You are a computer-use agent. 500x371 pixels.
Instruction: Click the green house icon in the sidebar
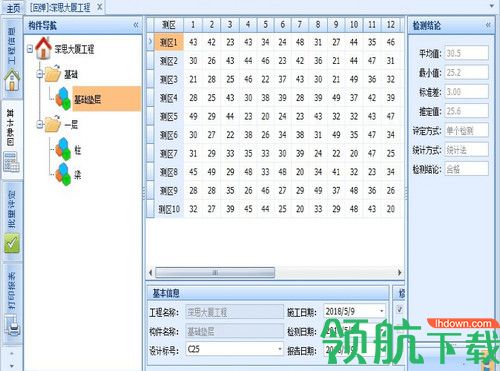(x=12, y=80)
